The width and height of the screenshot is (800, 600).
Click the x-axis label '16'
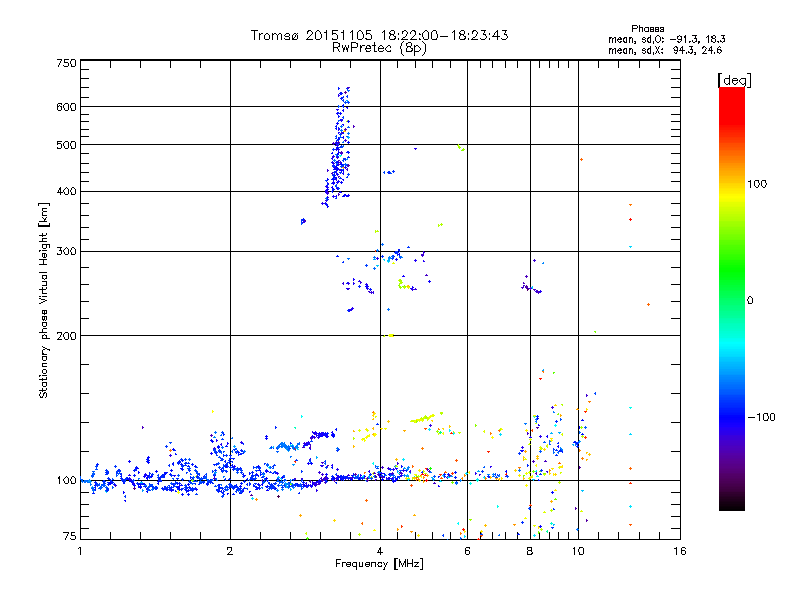click(x=680, y=551)
